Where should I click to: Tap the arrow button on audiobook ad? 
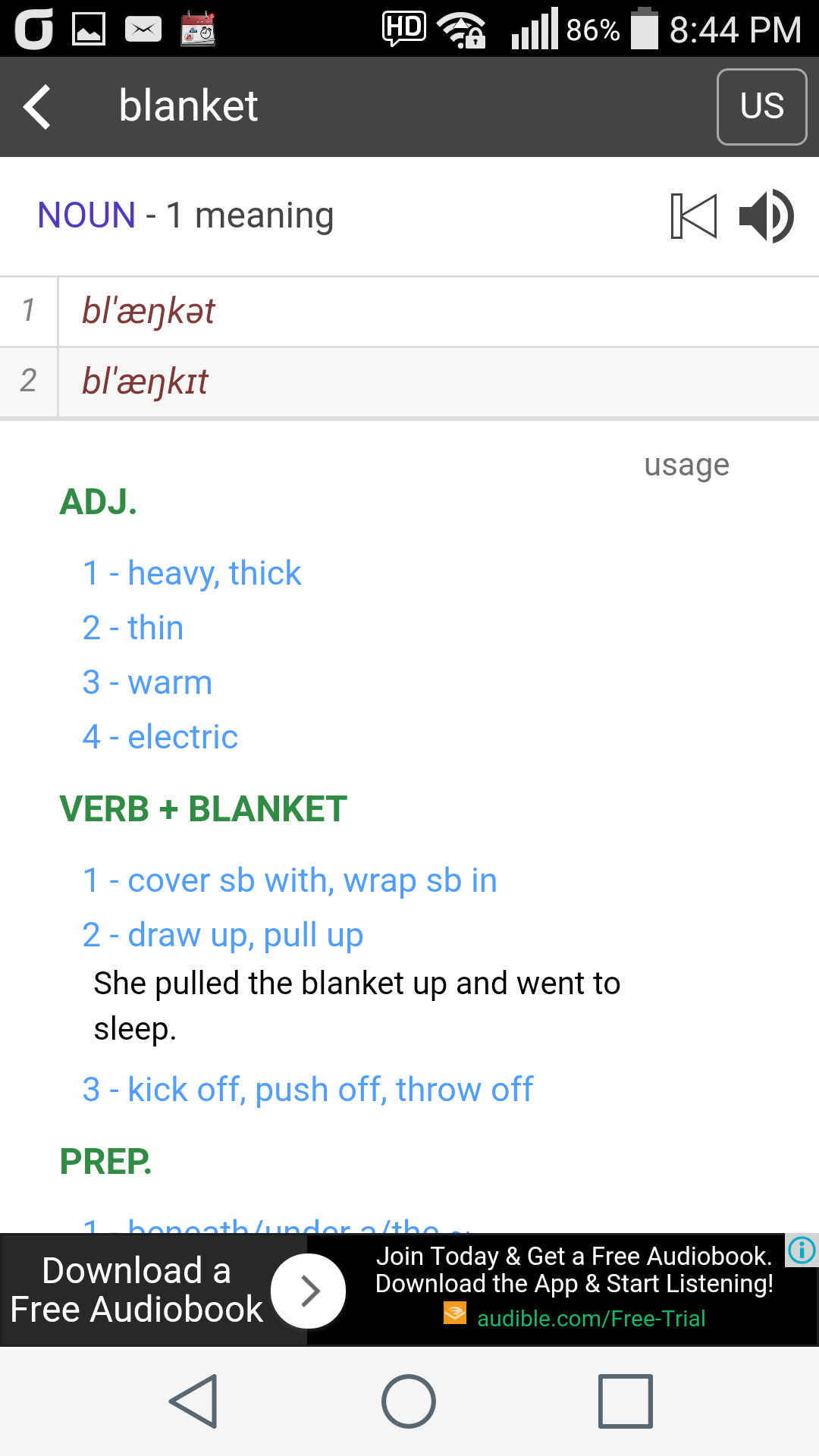coord(308,1291)
